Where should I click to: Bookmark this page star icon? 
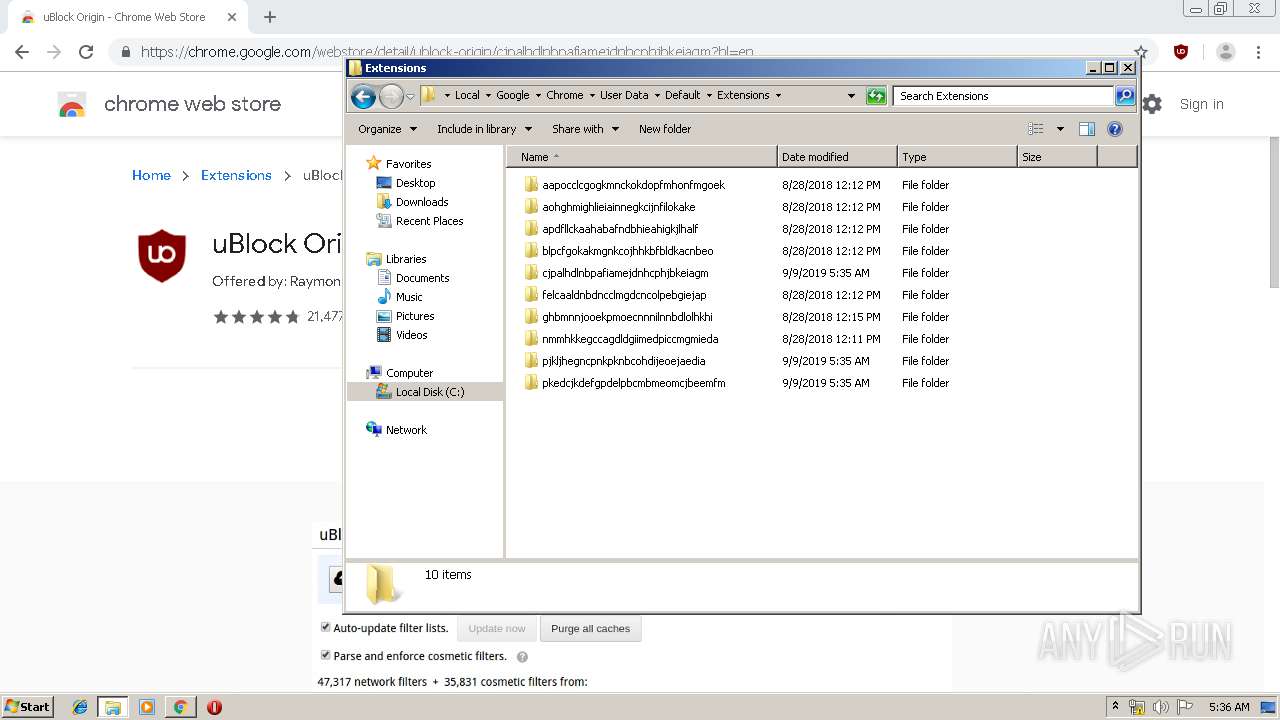pyautogui.click(x=1141, y=52)
